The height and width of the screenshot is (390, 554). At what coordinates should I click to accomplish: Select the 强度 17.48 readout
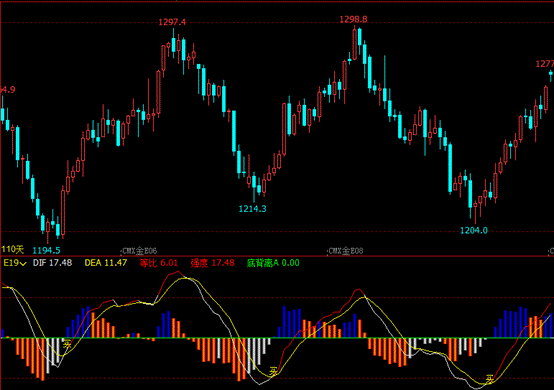click(x=213, y=263)
